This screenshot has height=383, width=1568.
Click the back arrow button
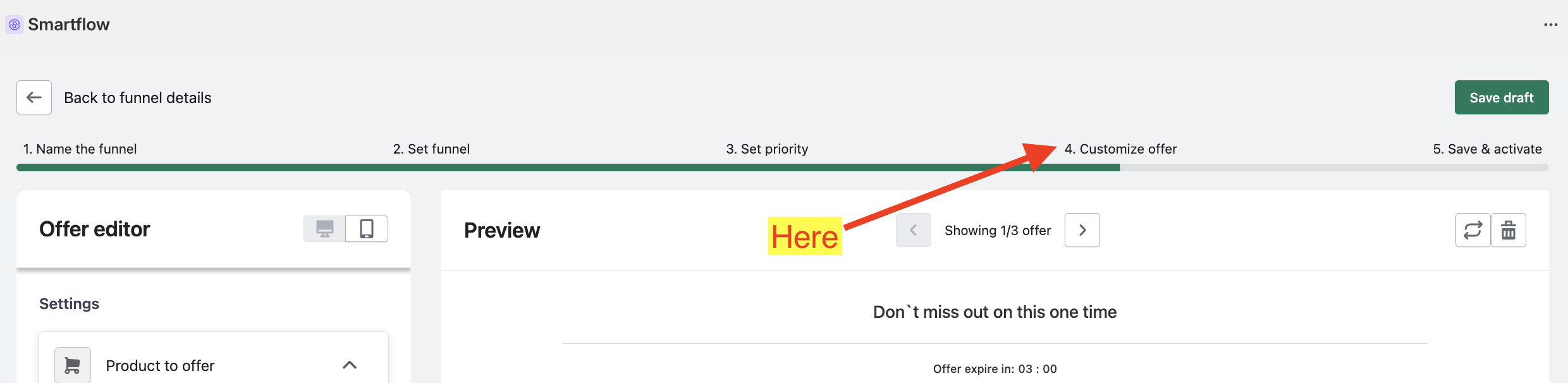click(x=34, y=97)
